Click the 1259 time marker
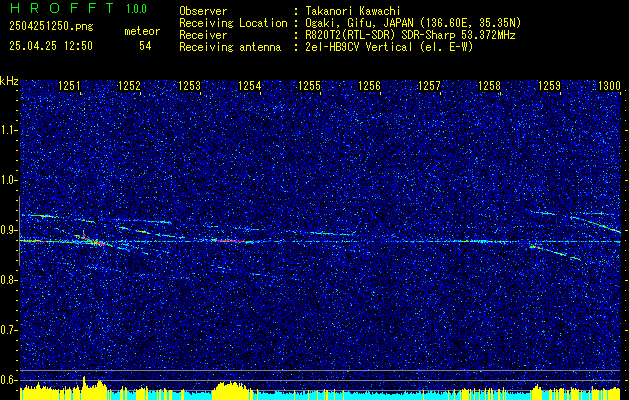 (550, 86)
